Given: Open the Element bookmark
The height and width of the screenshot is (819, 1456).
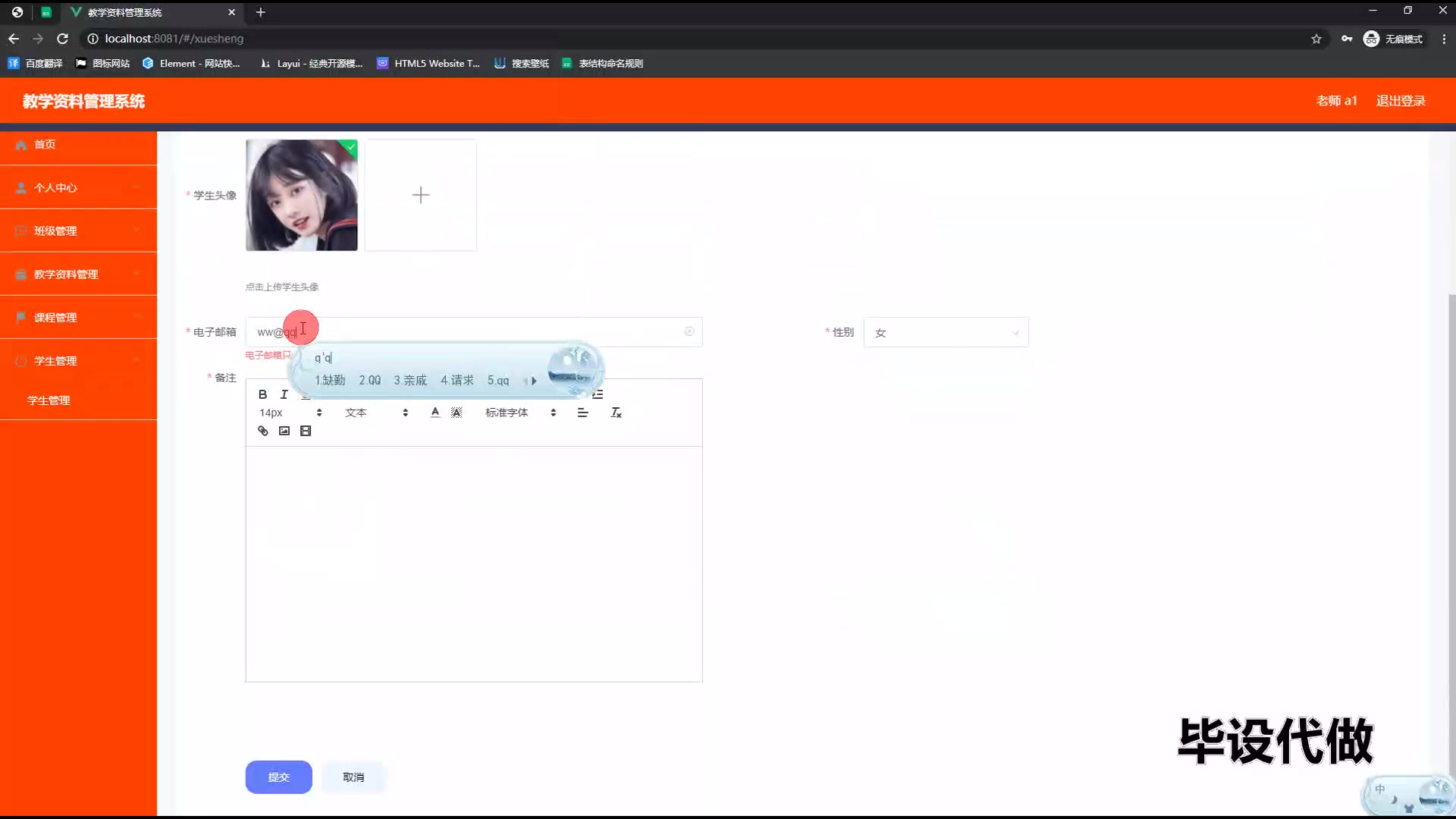Looking at the screenshot, I should [191, 64].
